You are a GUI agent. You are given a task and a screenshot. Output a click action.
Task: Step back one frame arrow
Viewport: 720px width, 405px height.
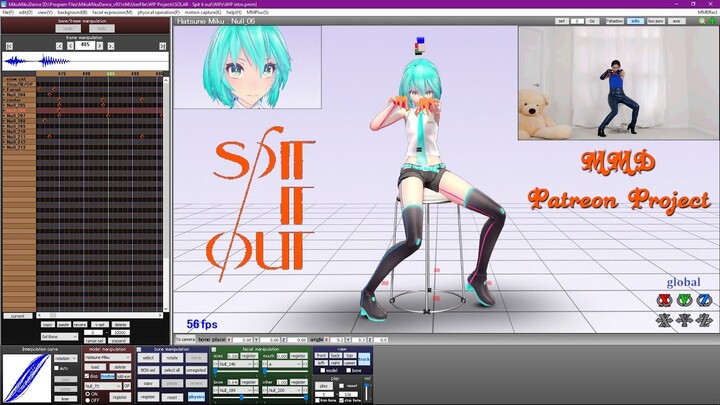pyautogui.click(x=70, y=46)
